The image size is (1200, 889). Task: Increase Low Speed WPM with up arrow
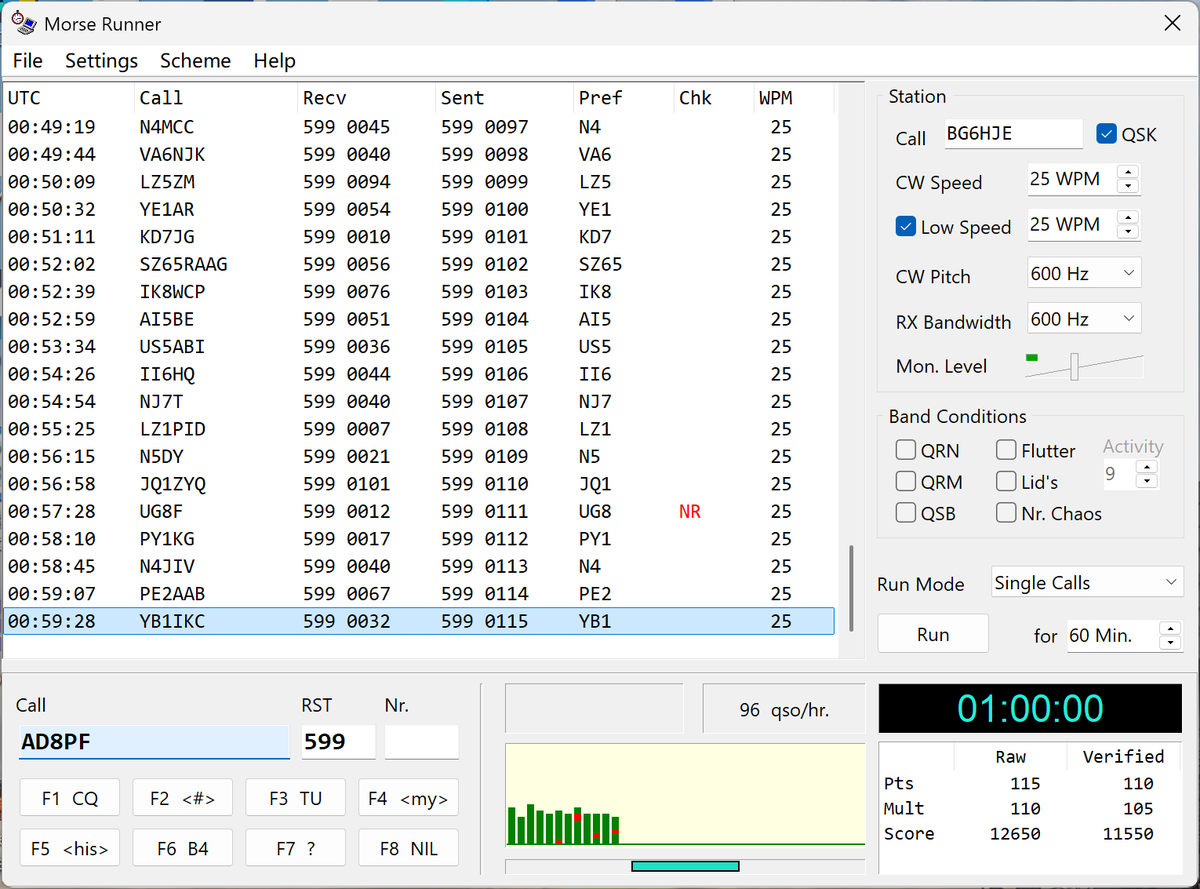coord(1128,218)
